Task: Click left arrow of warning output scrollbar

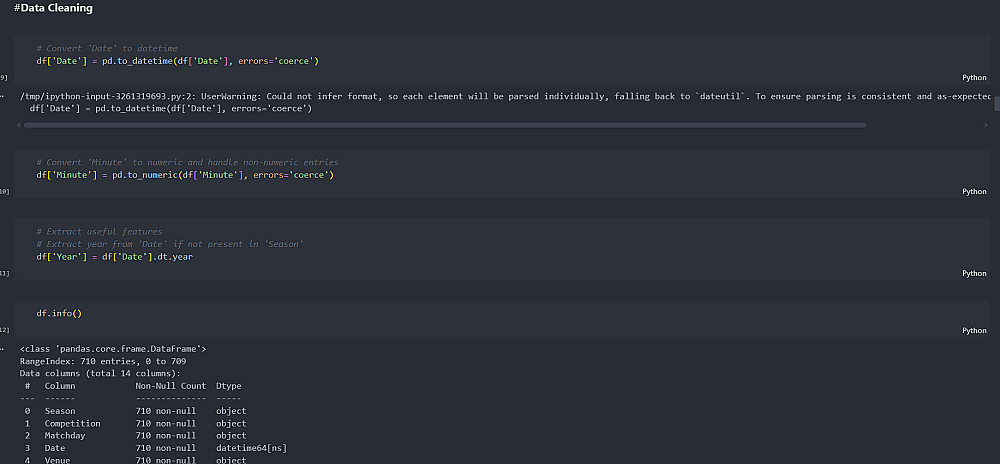Action: [x=18, y=126]
